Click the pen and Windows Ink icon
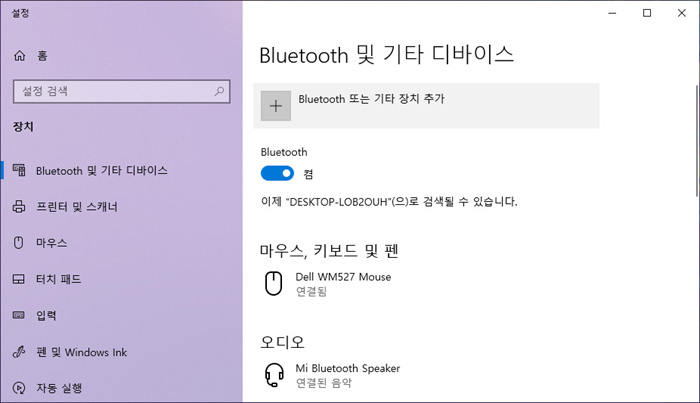Viewport: 700px width, 403px height. [x=18, y=352]
